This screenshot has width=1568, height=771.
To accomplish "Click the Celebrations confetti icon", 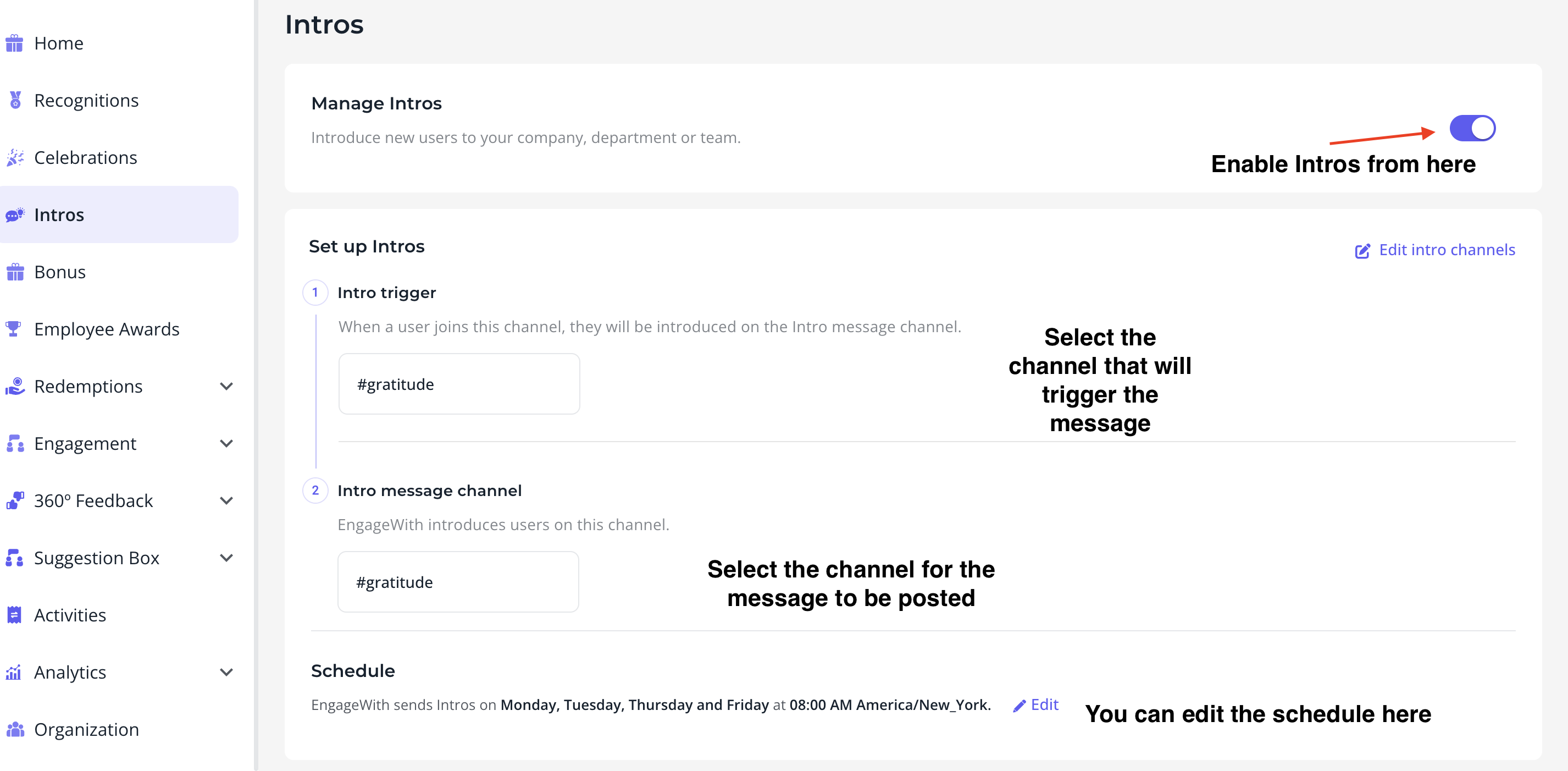I will pyautogui.click(x=15, y=158).
